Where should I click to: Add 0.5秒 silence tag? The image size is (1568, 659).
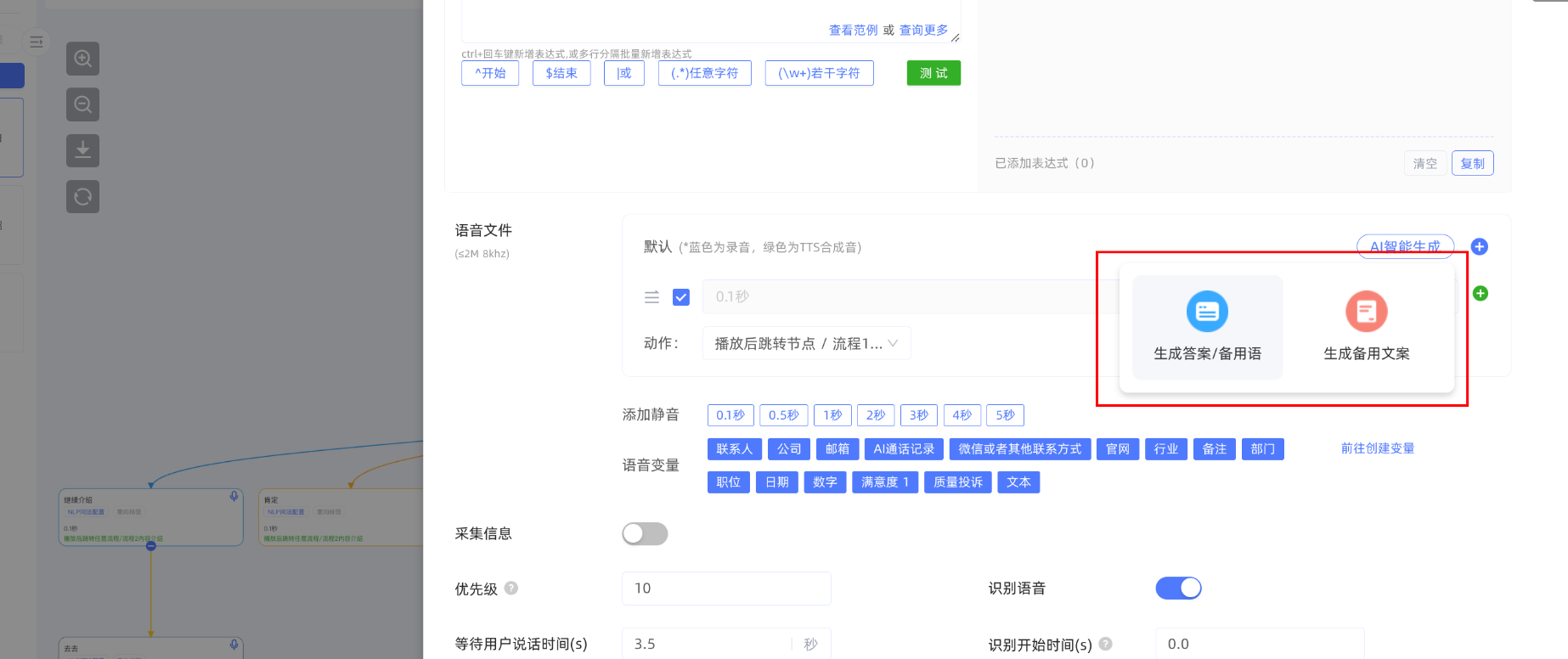coord(783,415)
